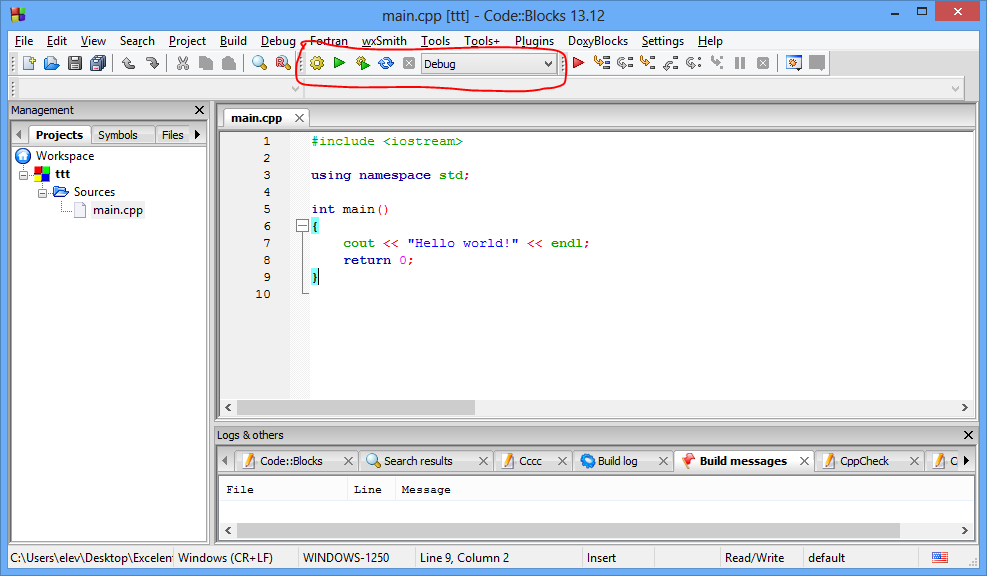Open the File menu

pos(24,41)
